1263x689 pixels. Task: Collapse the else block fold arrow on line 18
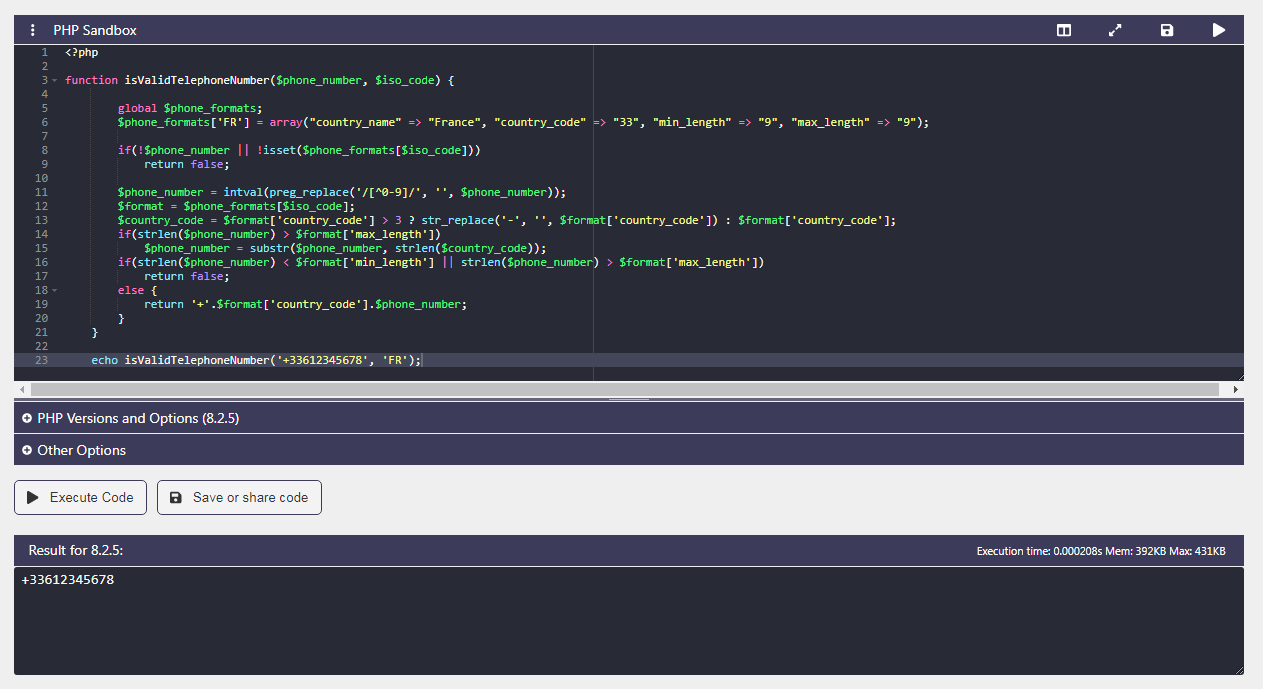click(54, 290)
